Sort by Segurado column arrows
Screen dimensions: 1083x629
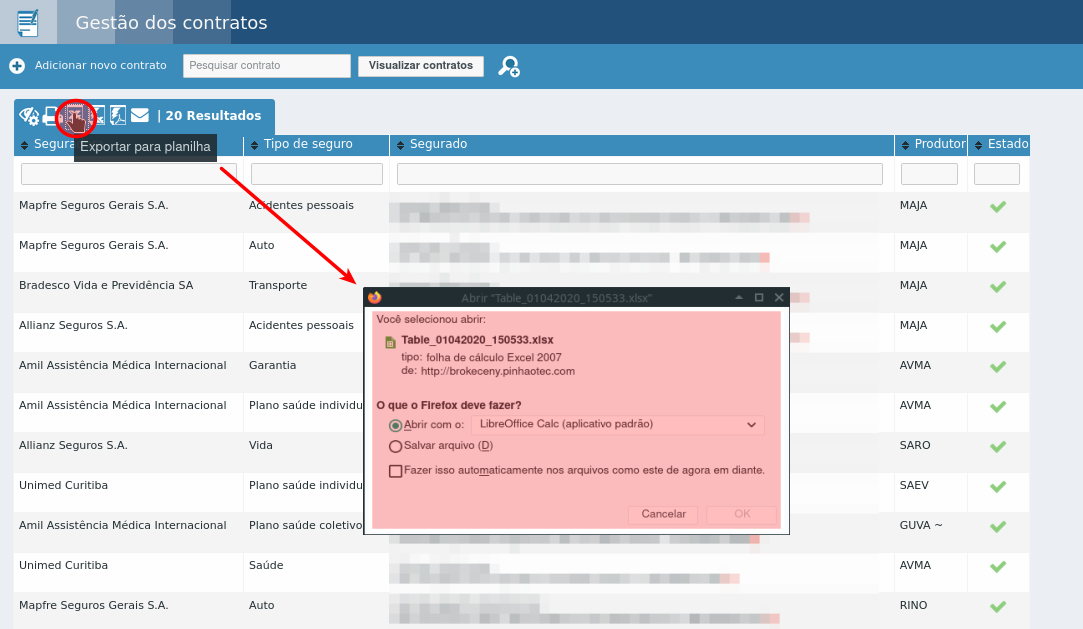[x=401, y=145]
